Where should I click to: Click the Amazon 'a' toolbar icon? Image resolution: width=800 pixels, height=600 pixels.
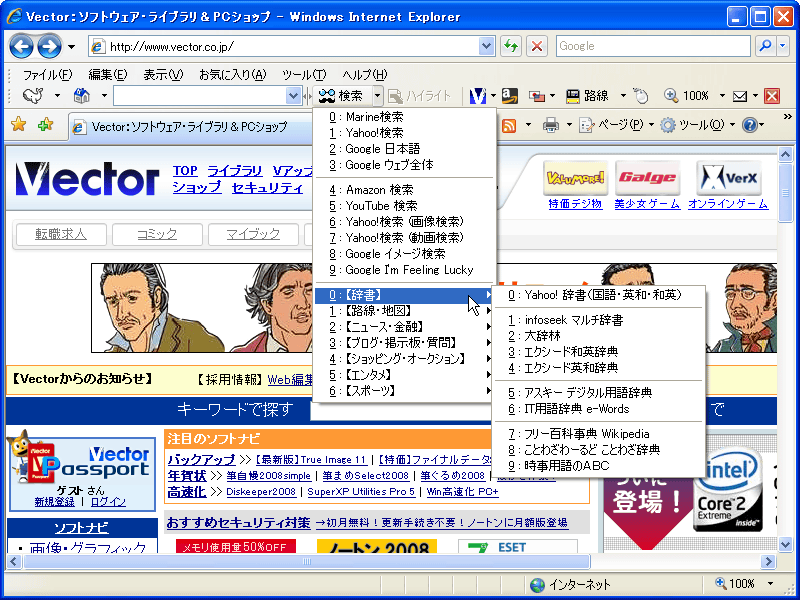(509, 95)
